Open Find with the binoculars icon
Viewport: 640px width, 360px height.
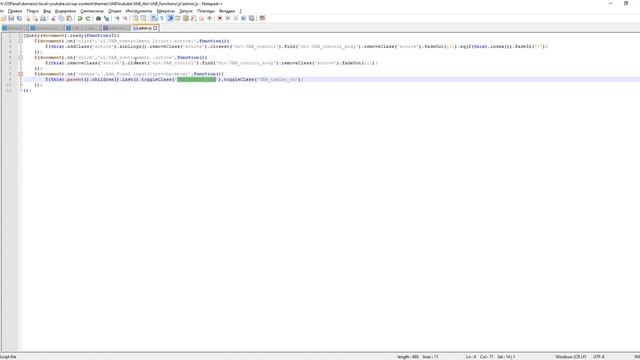pos(98,18)
